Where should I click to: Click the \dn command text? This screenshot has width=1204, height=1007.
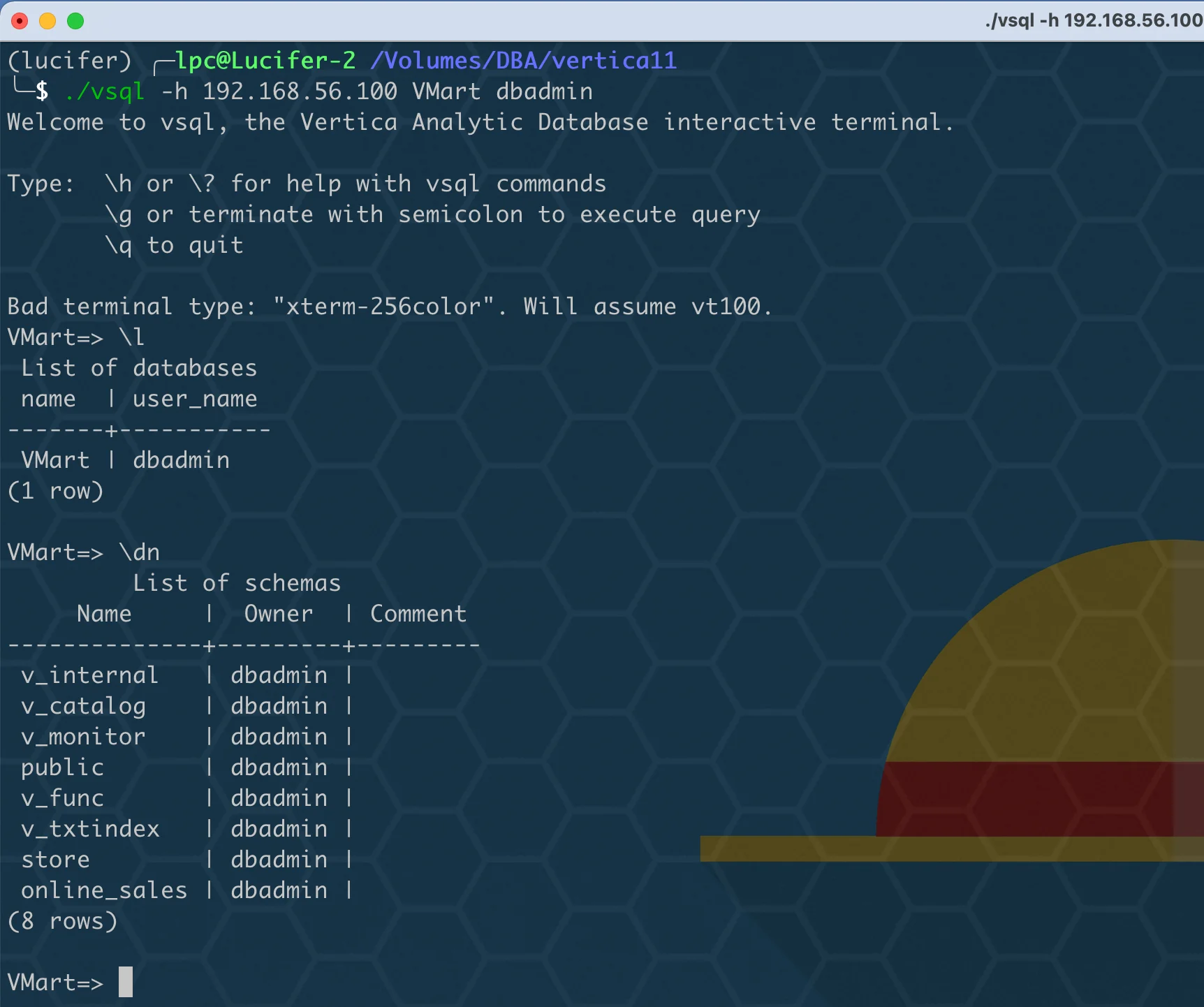coord(139,552)
